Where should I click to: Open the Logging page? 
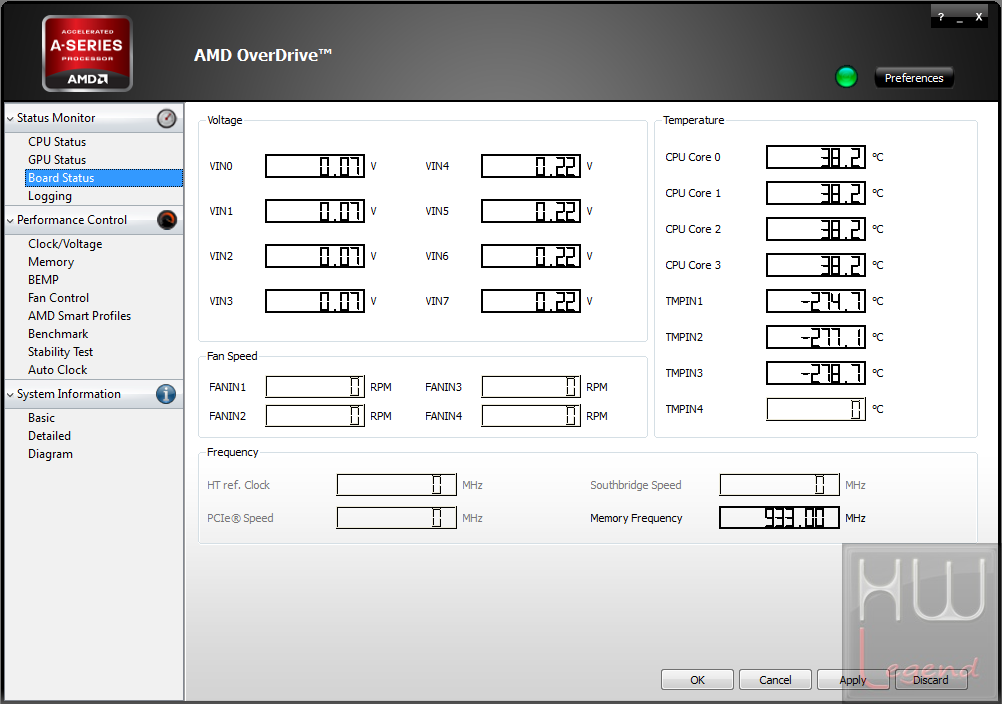click(50, 196)
